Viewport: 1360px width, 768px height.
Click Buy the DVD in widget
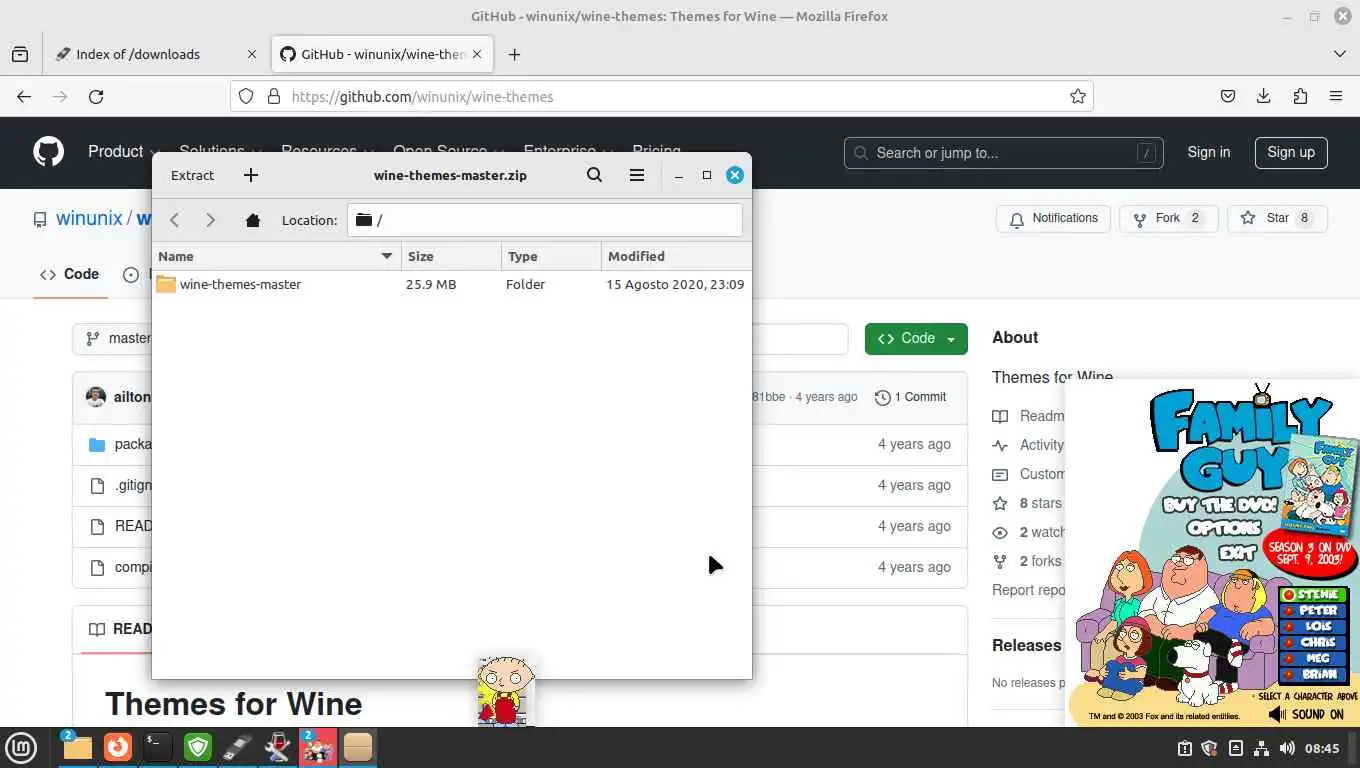click(1219, 505)
